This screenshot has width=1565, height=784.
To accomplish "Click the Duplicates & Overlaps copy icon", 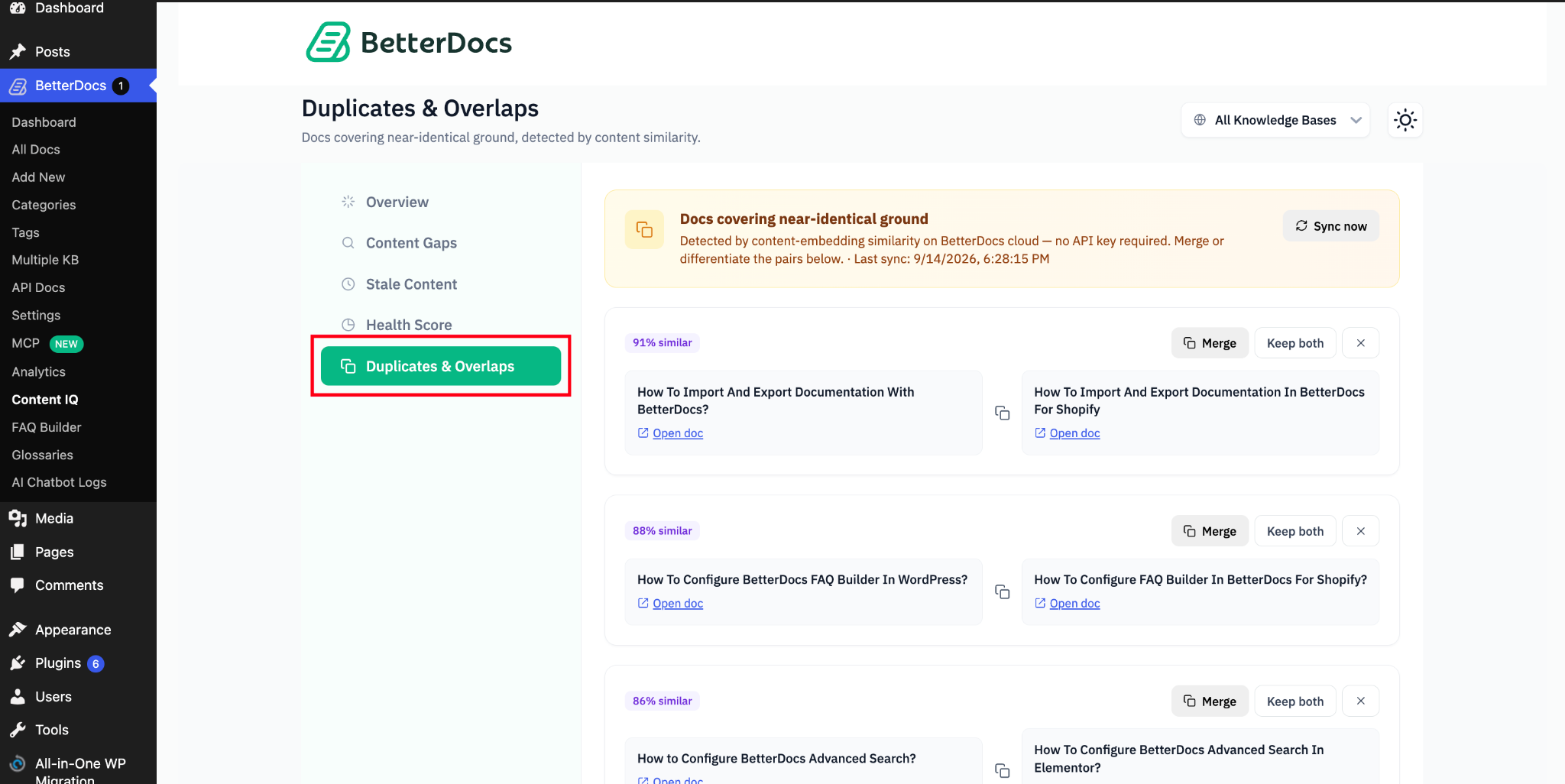I will click(348, 366).
